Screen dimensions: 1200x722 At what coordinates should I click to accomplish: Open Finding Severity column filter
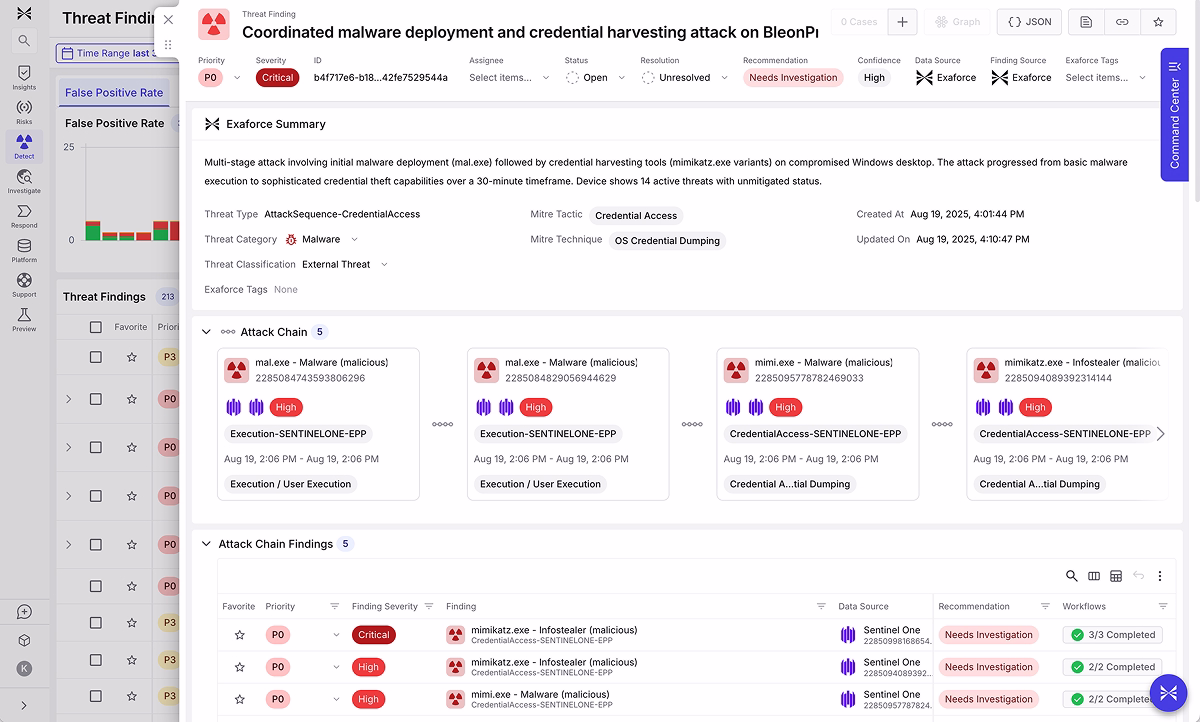(429, 606)
